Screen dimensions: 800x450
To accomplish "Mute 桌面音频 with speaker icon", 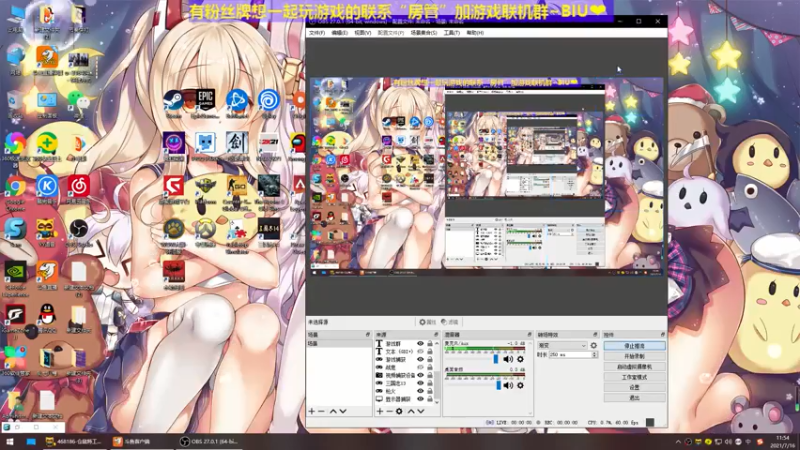I will coord(508,385).
